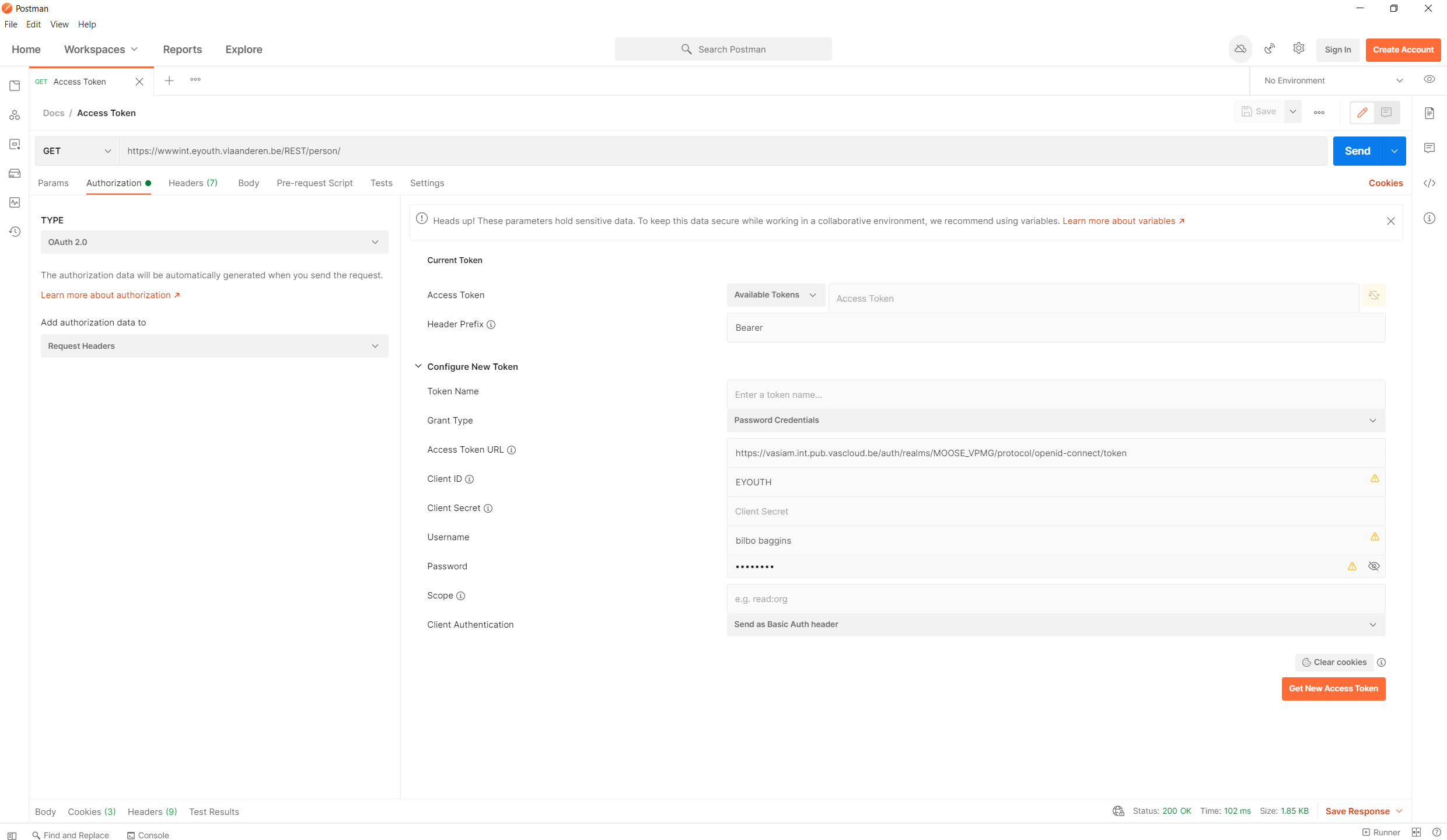Click the Clear cookies info icon

tap(1381, 663)
